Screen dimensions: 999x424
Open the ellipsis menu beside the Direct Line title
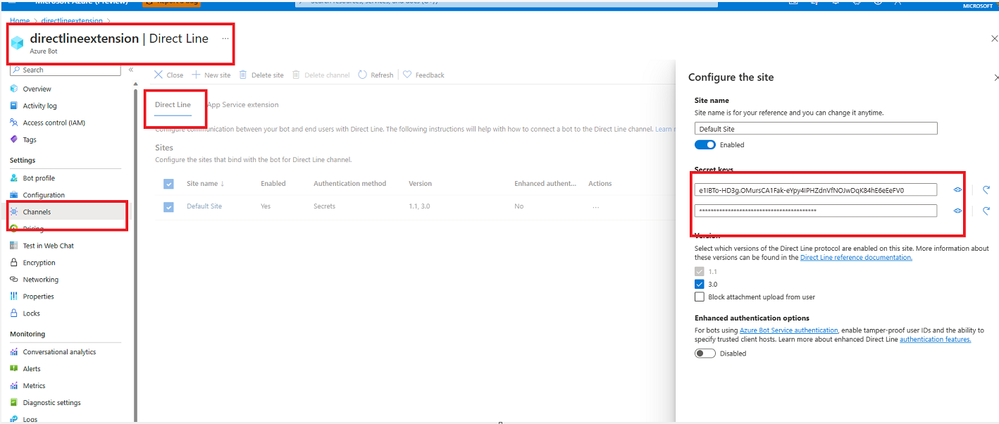(225, 39)
